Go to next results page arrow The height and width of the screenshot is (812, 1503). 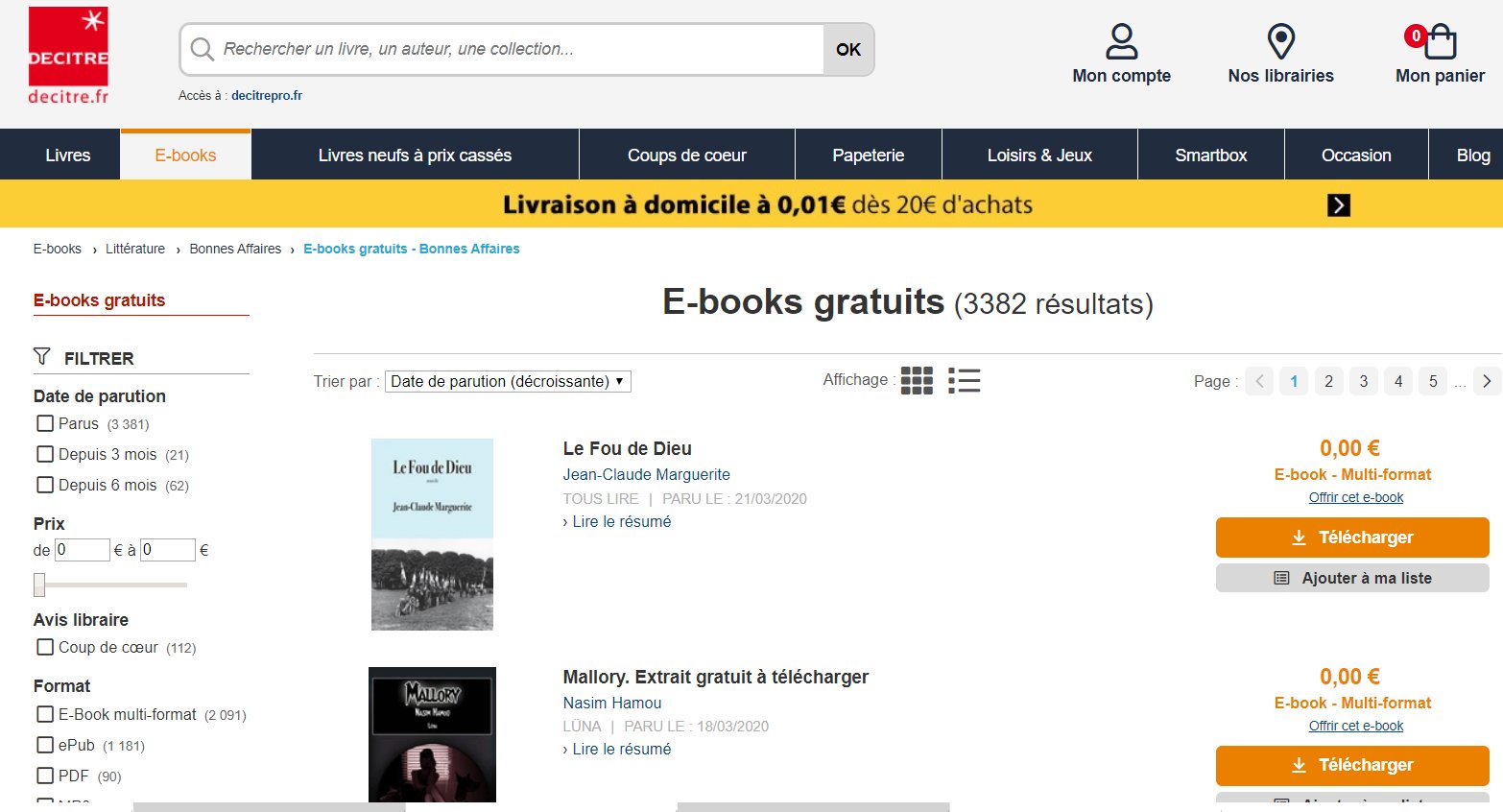coord(1487,381)
